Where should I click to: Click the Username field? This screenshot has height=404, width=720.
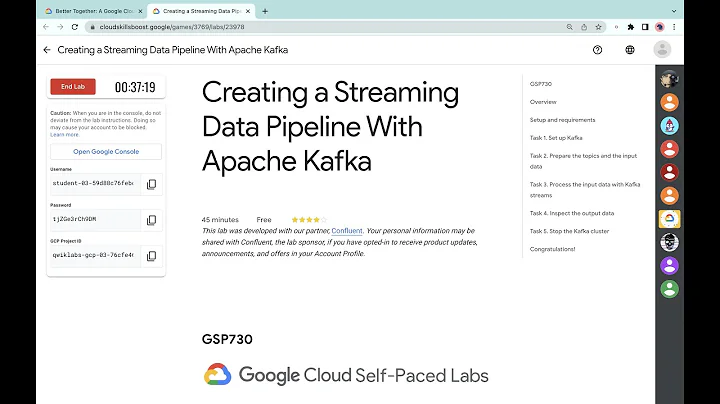point(95,184)
